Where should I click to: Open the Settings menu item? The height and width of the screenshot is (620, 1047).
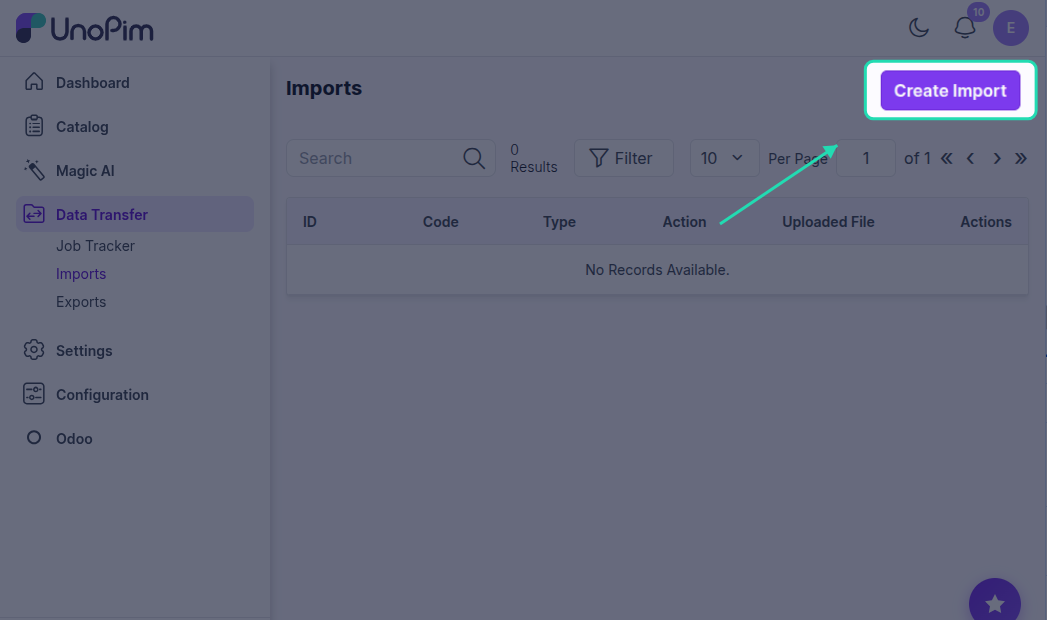tap(135, 350)
